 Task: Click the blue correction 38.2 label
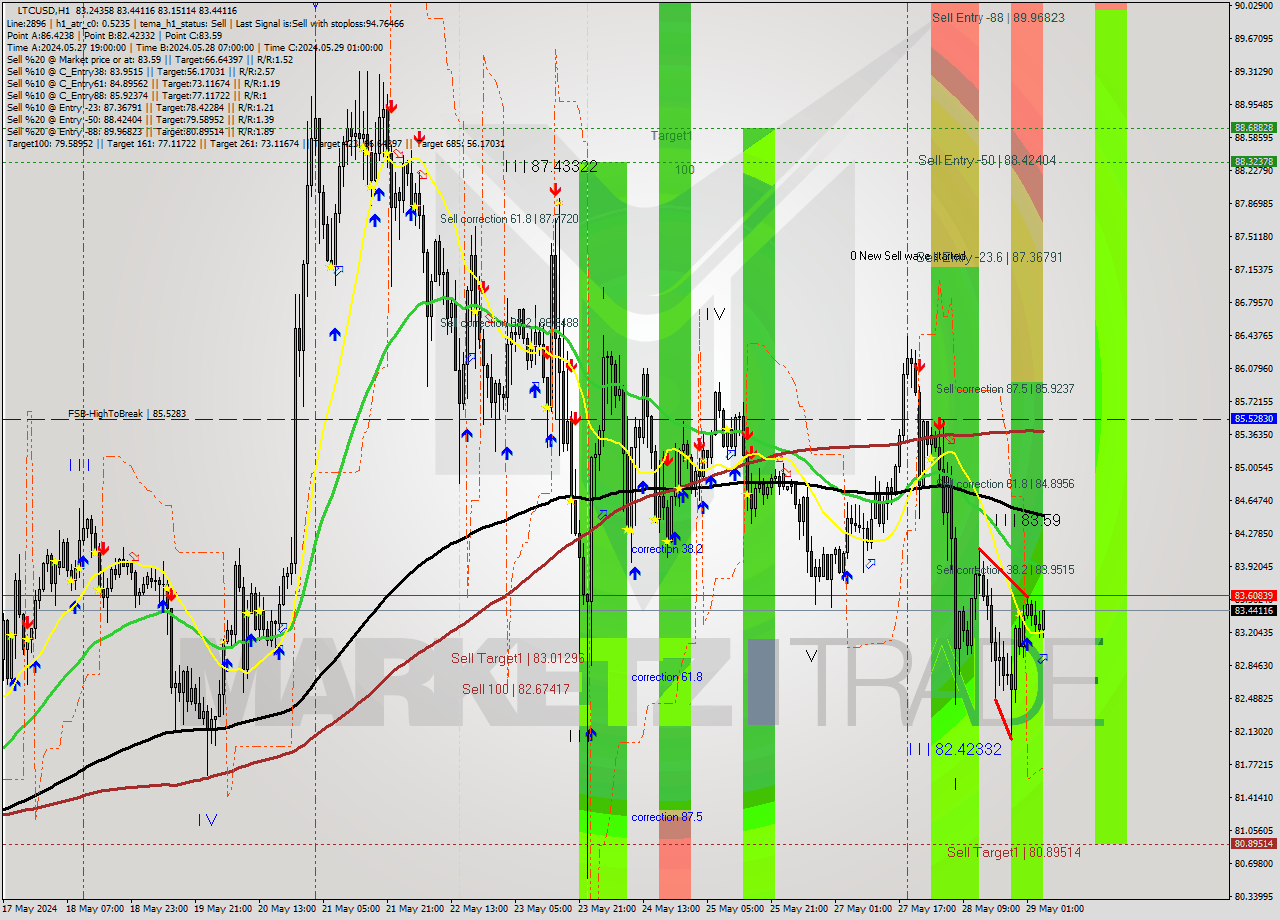(x=667, y=549)
